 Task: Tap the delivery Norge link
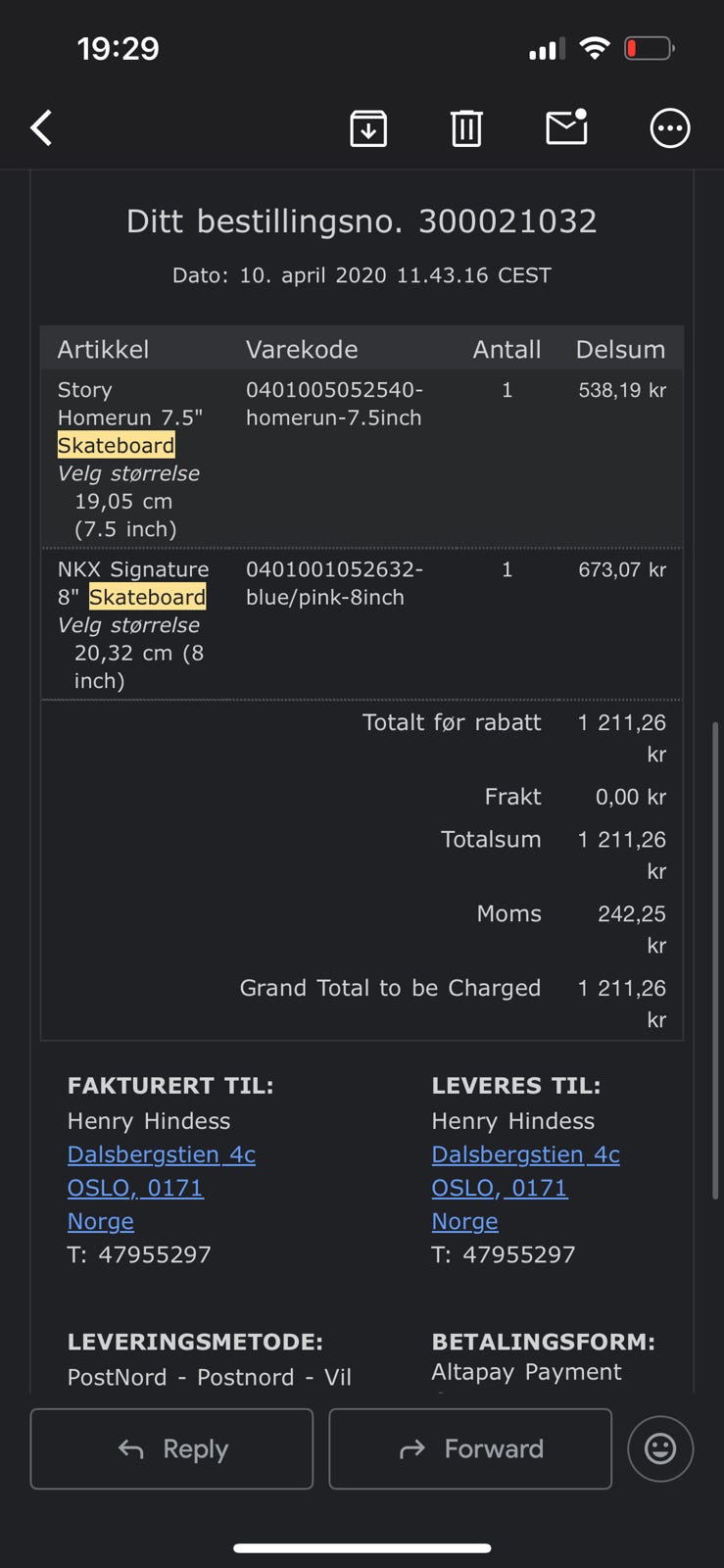[x=465, y=1221]
